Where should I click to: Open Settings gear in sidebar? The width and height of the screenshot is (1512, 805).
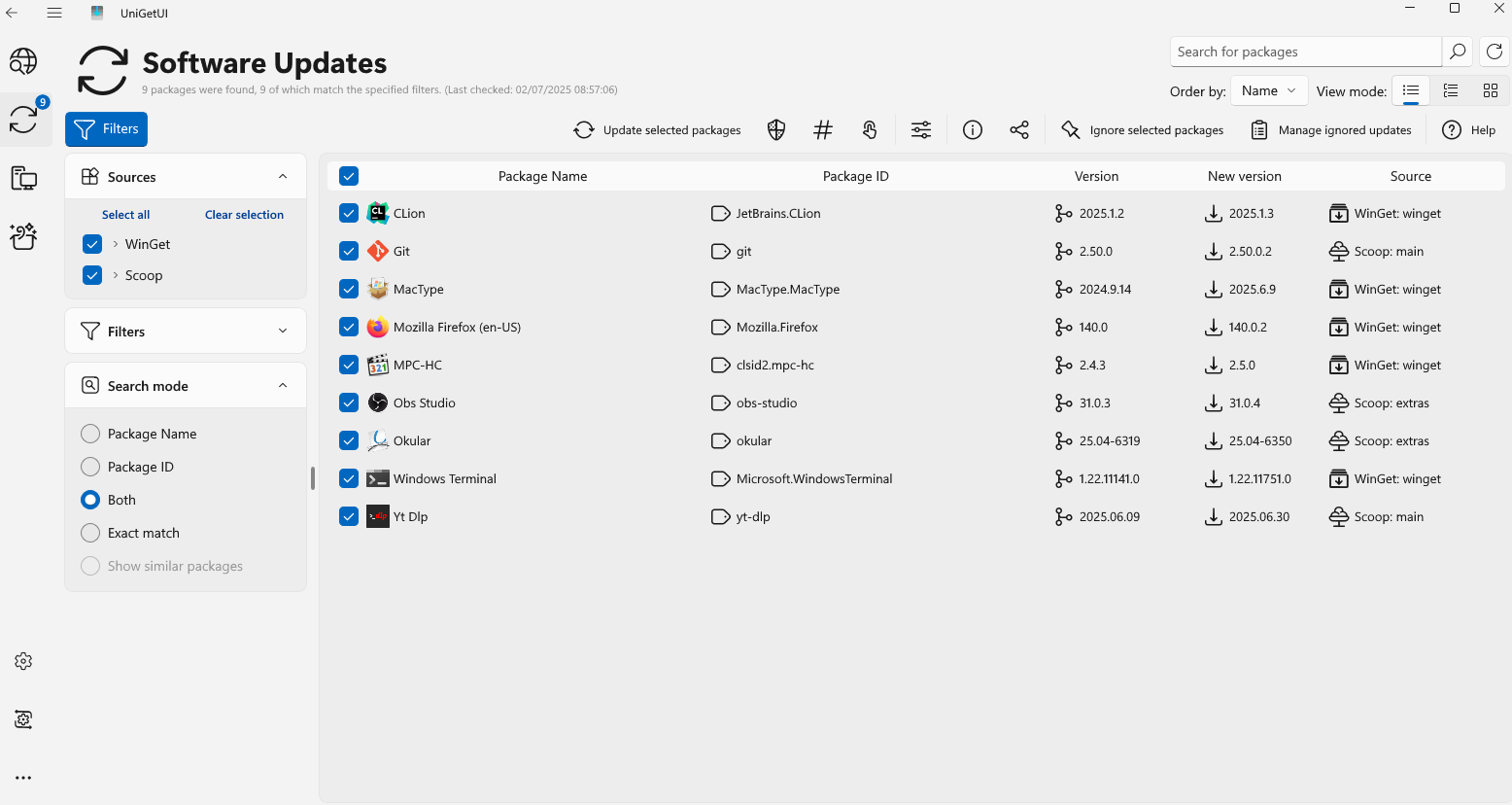(x=23, y=661)
